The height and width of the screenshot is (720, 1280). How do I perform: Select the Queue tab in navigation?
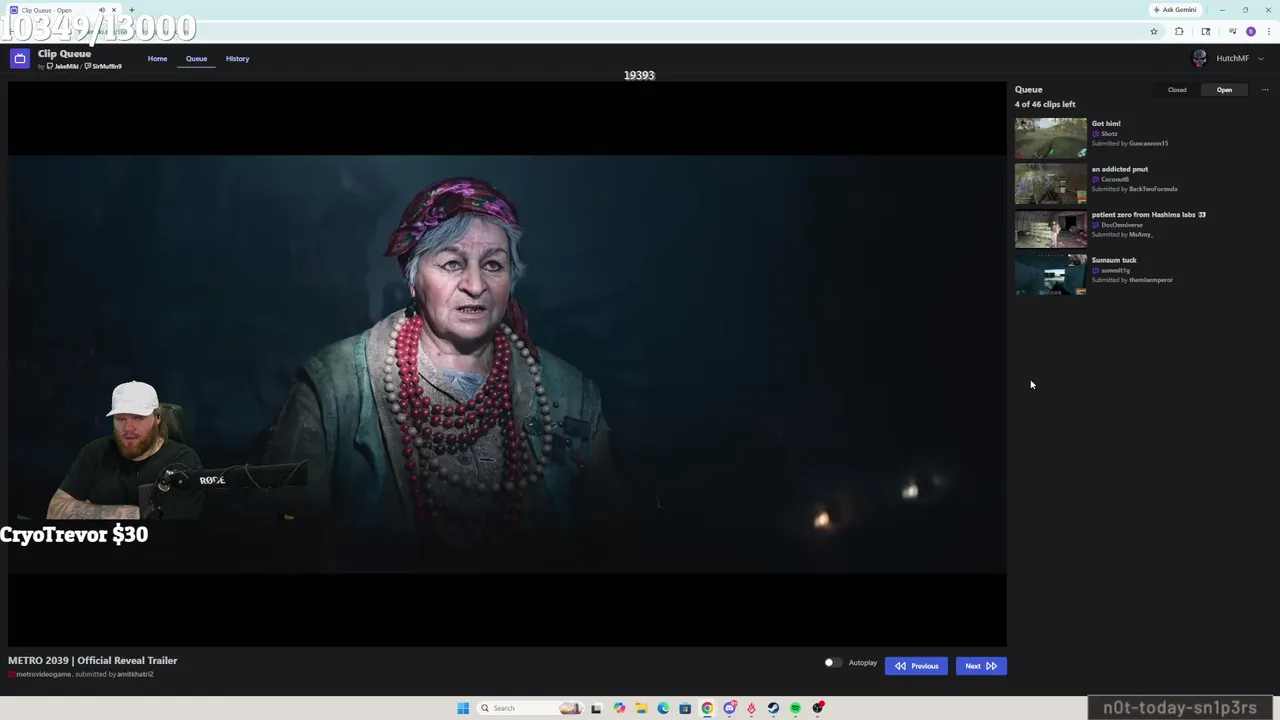click(x=196, y=59)
